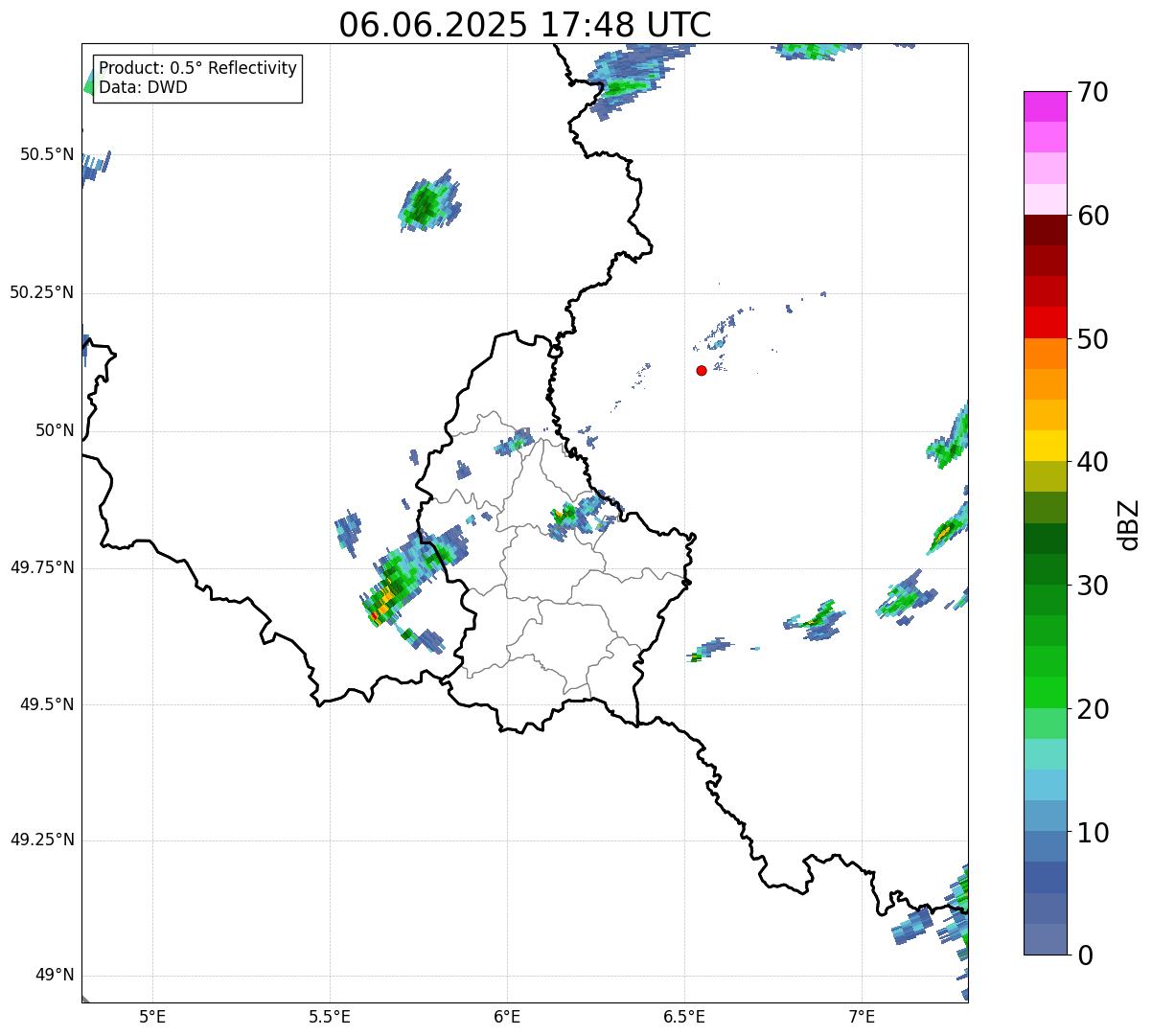Click the 50.25°N latitude label
Image resolution: width=1152 pixels, height=1036 pixels.
point(41,292)
